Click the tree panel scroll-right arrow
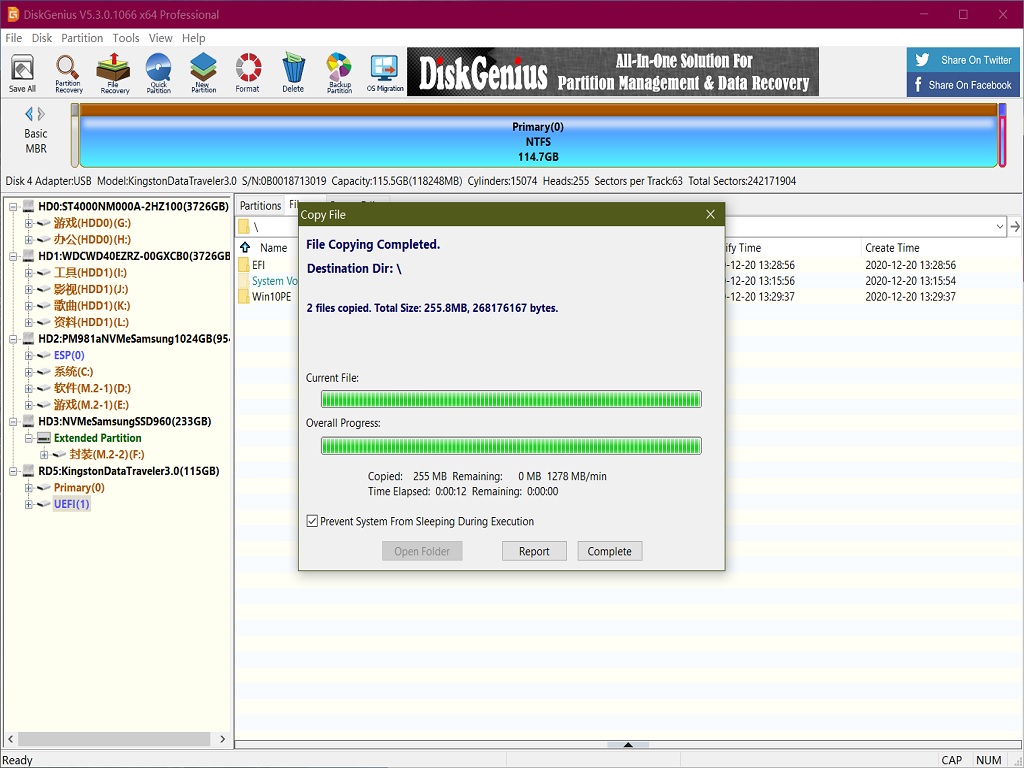Image resolution: width=1024 pixels, height=768 pixels. point(222,739)
